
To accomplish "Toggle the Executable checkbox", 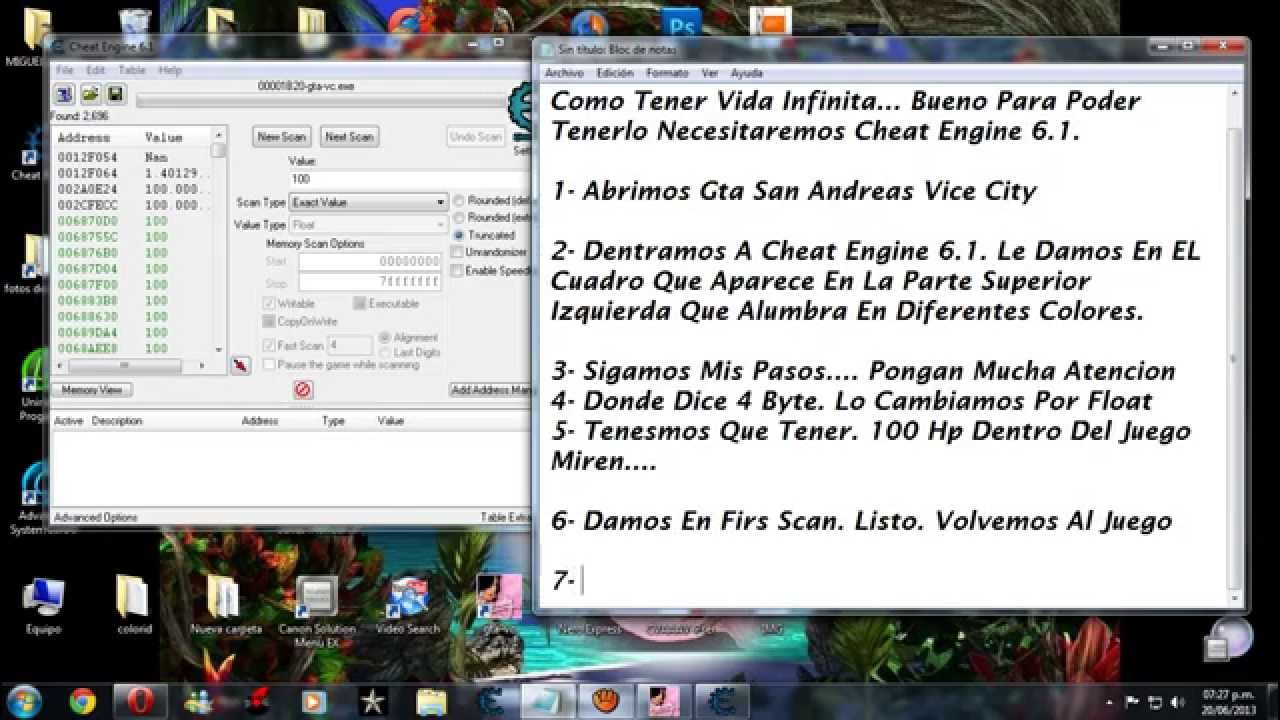I will (359, 303).
